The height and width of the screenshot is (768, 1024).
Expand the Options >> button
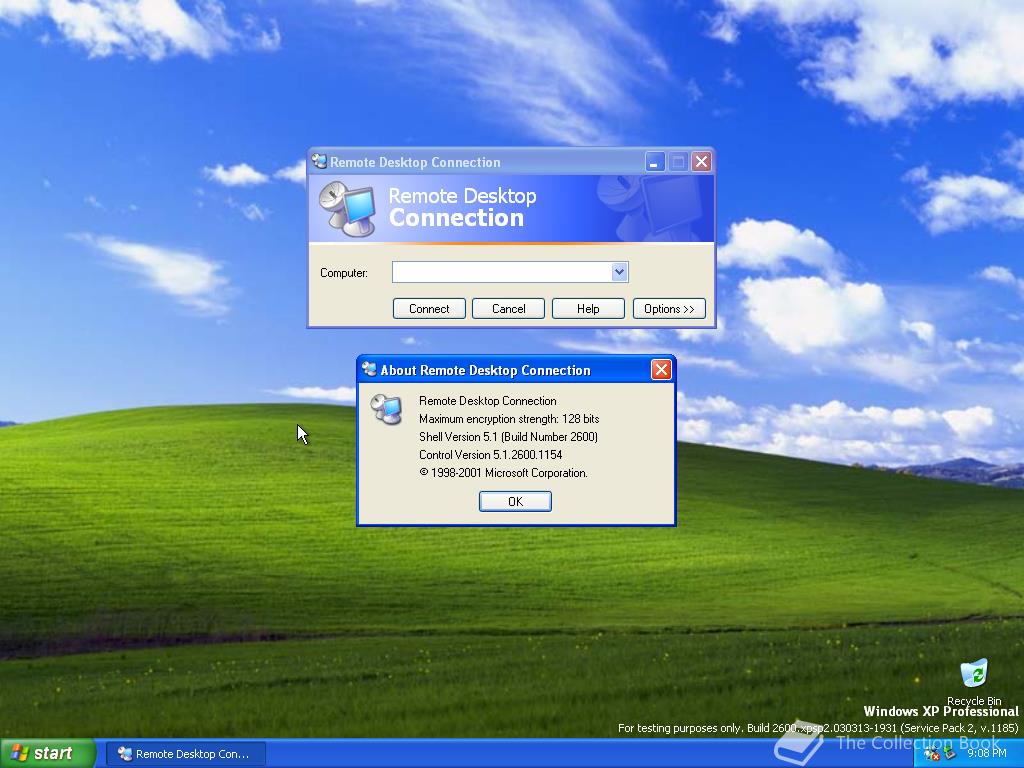pyautogui.click(x=669, y=308)
